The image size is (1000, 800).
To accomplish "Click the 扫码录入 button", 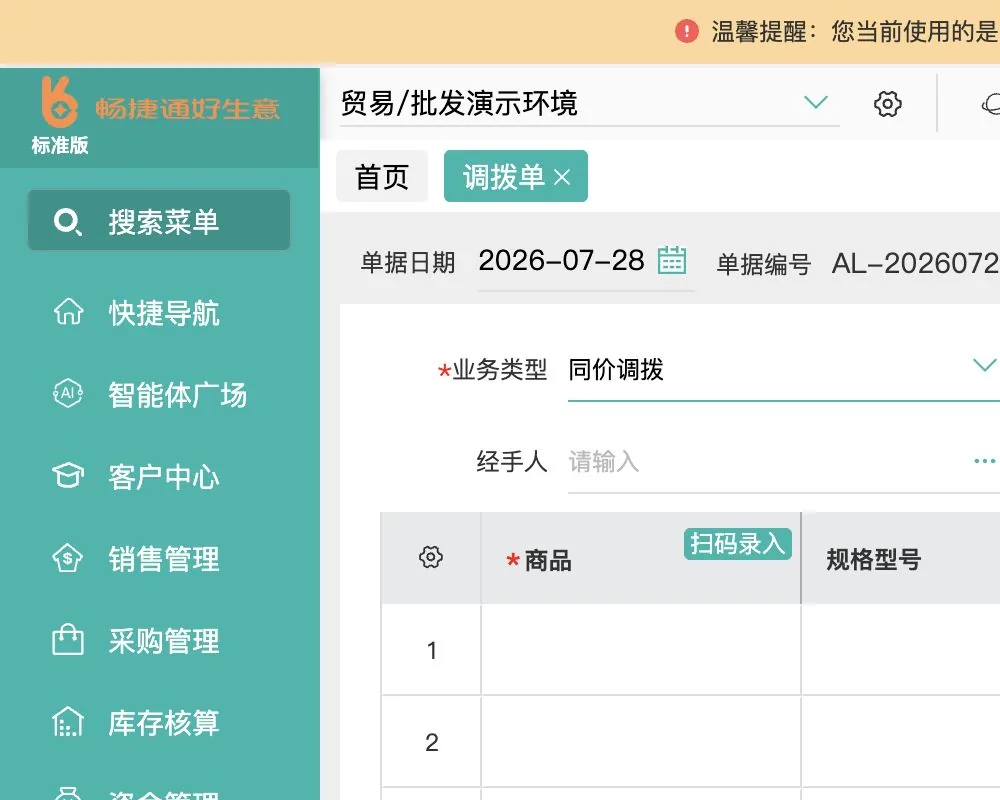I will [x=738, y=544].
